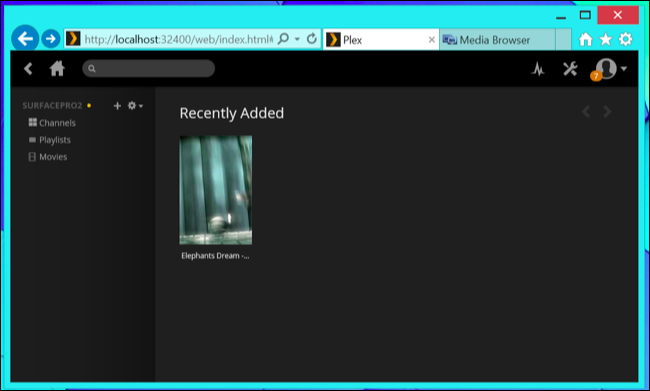
Task: Open the address bar search dropdown arrow
Action: point(297,39)
